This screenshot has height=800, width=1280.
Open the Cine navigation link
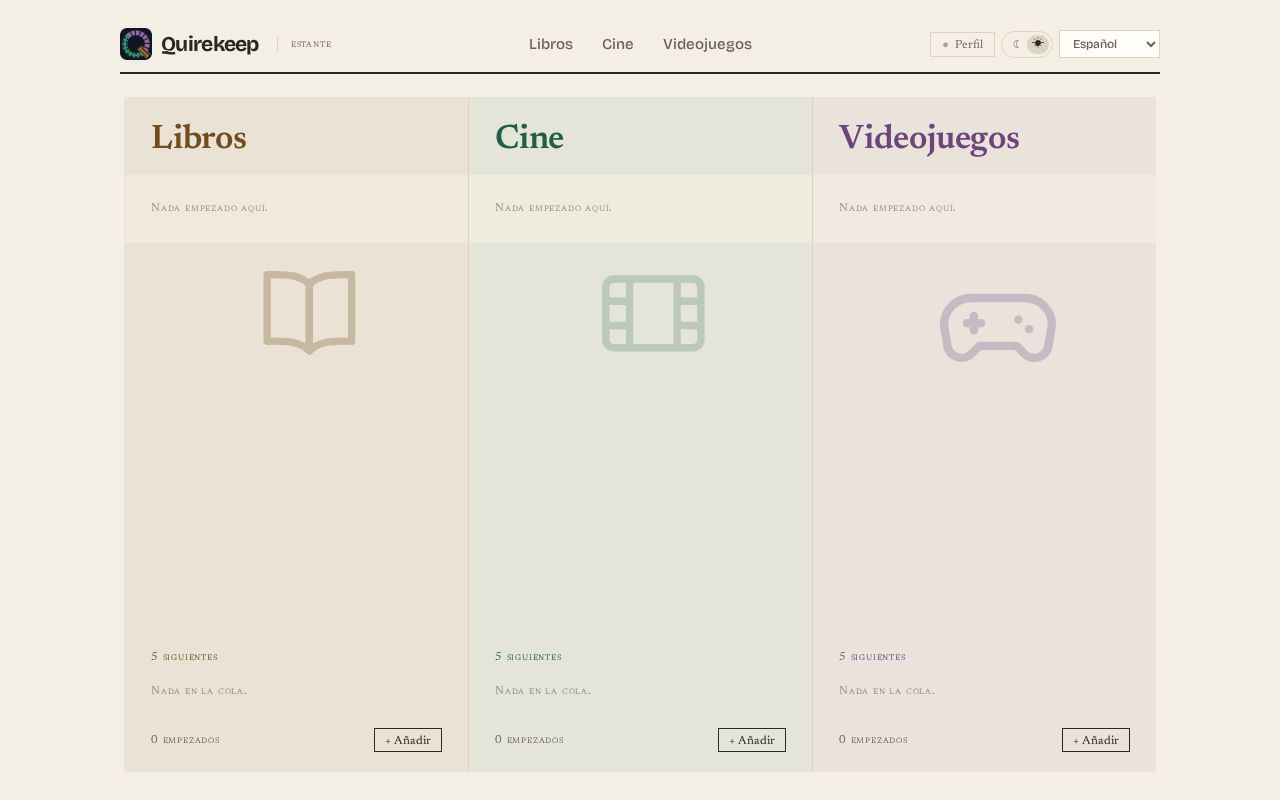[618, 44]
